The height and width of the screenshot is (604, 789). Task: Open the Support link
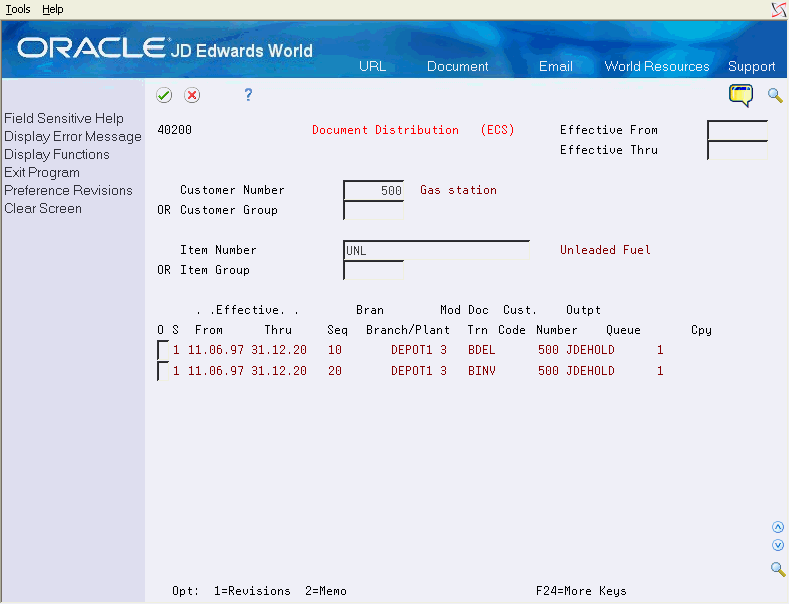pyautogui.click(x=751, y=66)
